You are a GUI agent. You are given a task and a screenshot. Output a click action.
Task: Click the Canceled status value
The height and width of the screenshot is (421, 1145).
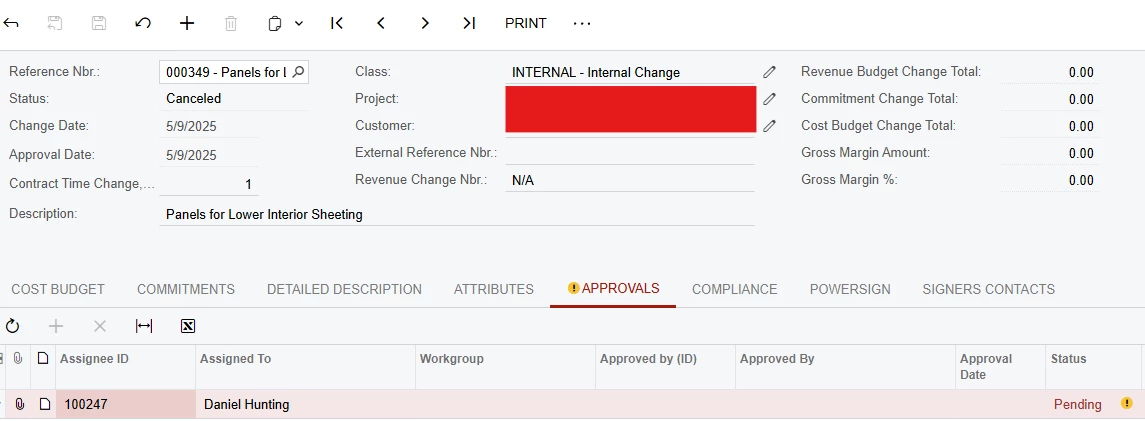point(194,99)
